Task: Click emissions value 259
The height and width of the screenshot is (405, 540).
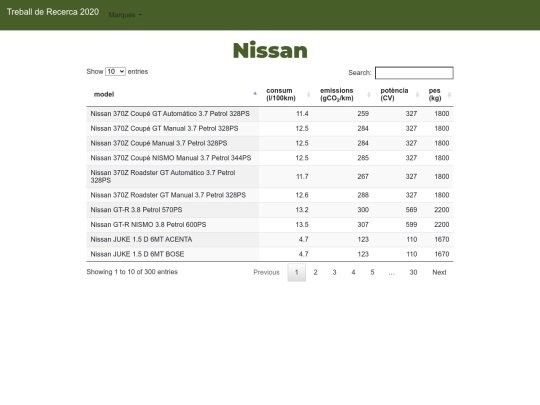Action: 363,114
